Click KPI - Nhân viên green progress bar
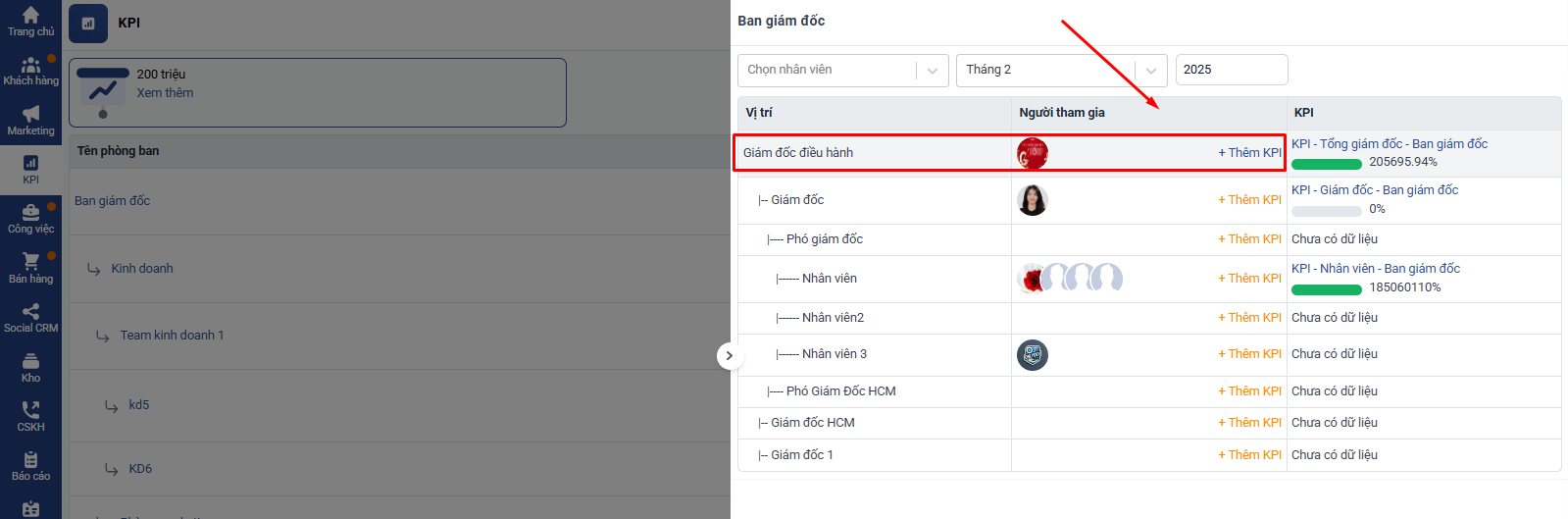Image resolution: width=1568 pixels, height=519 pixels. 1326,289
